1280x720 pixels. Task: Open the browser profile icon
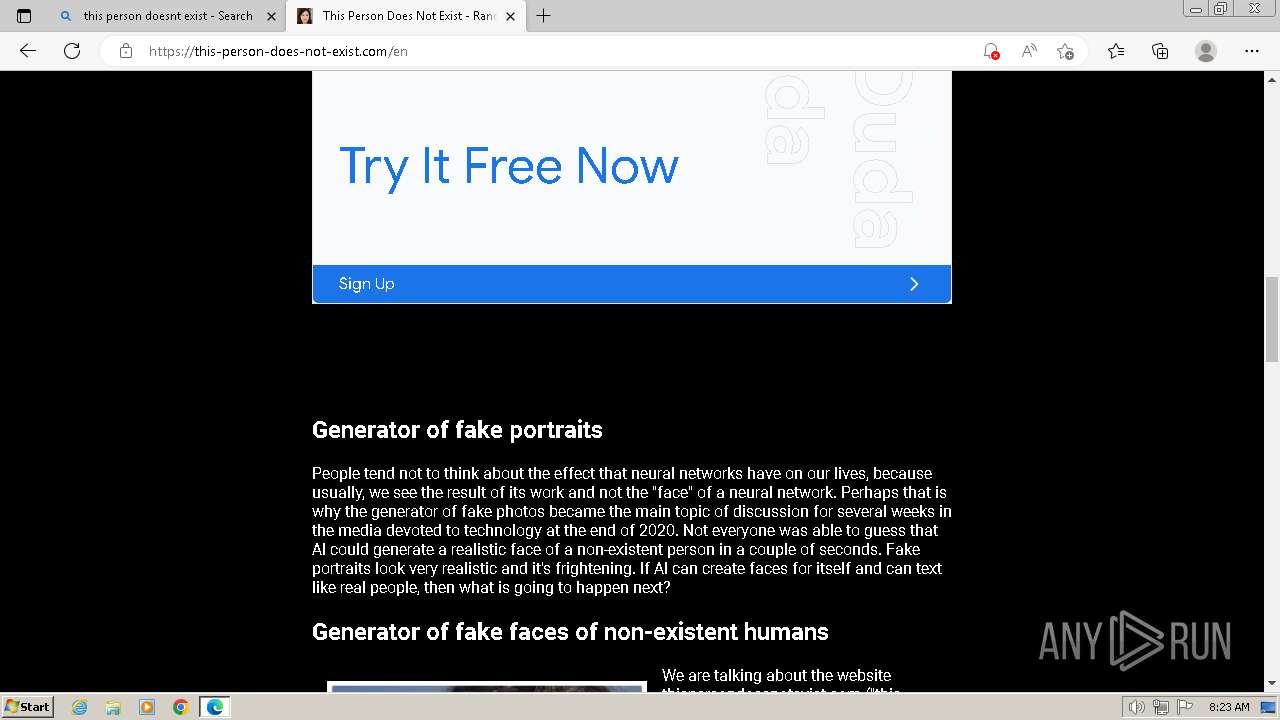point(1206,51)
